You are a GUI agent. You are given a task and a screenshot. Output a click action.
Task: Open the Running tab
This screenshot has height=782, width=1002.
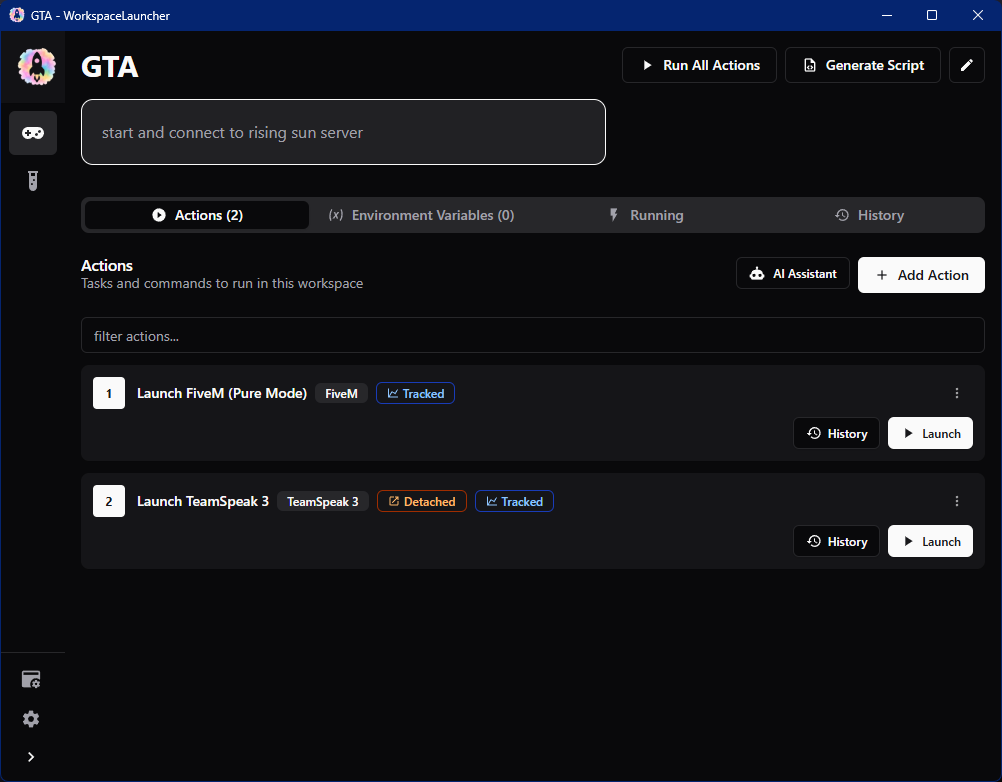click(646, 215)
